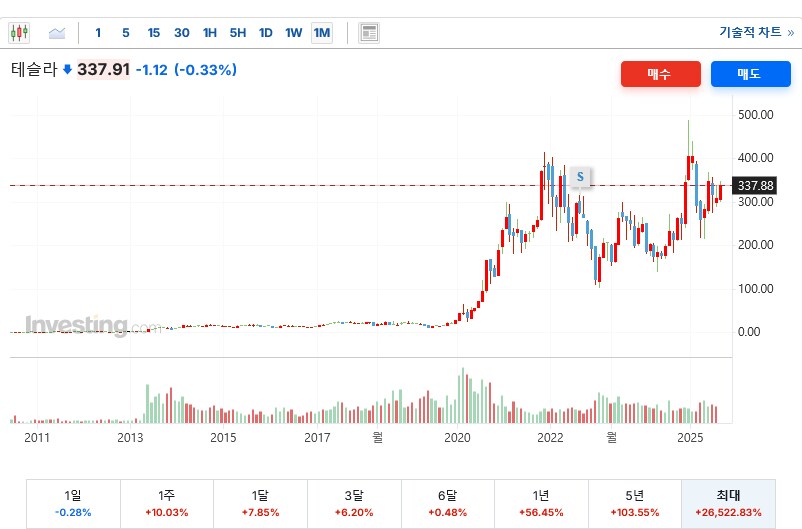The height and width of the screenshot is (529, 802).
Task: Click the S split marker on chart
Action: (579, 177)
